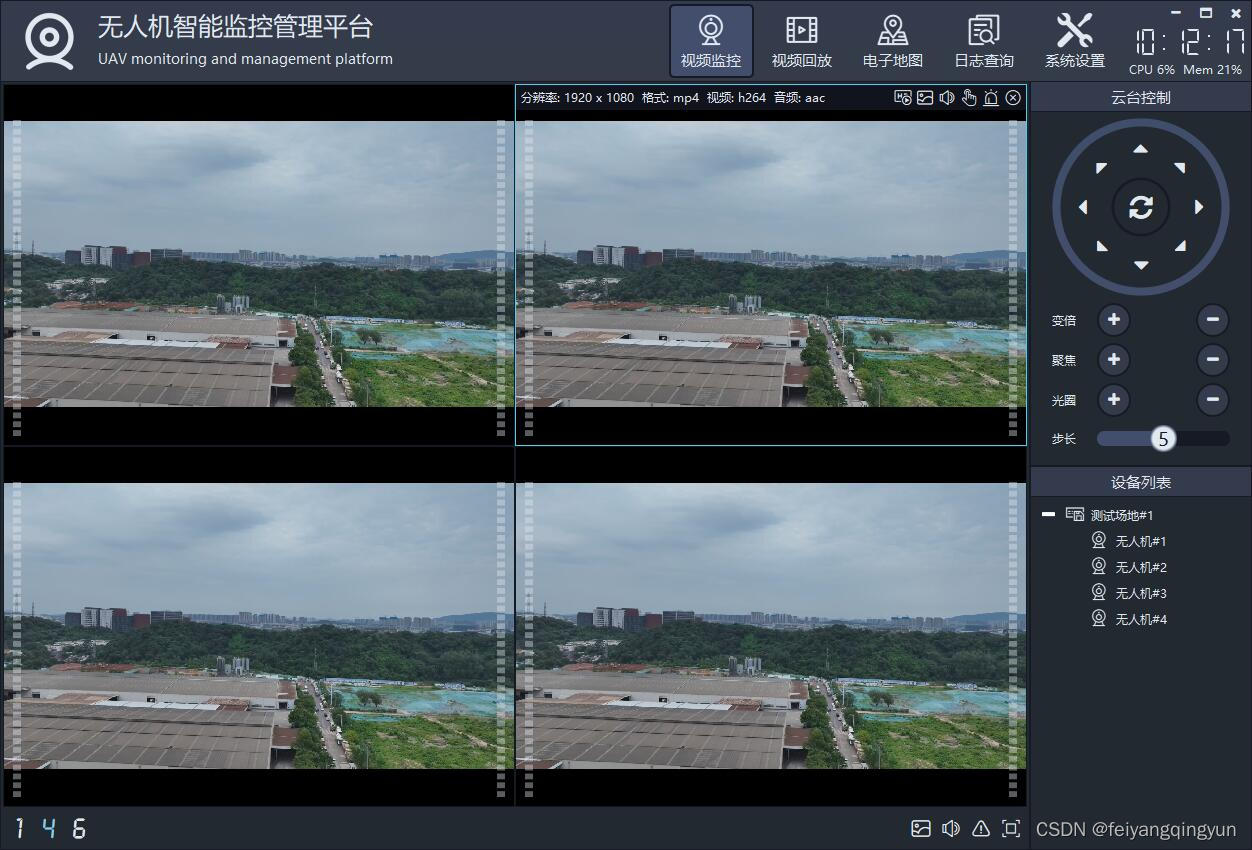Click the 步长 slider handle showing 5
Screen dimensions: 1252x850
[1163, 438]
